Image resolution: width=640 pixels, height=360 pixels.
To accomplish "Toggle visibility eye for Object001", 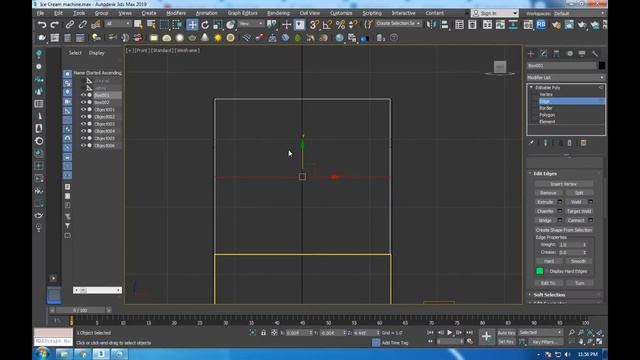I will 83,109.
